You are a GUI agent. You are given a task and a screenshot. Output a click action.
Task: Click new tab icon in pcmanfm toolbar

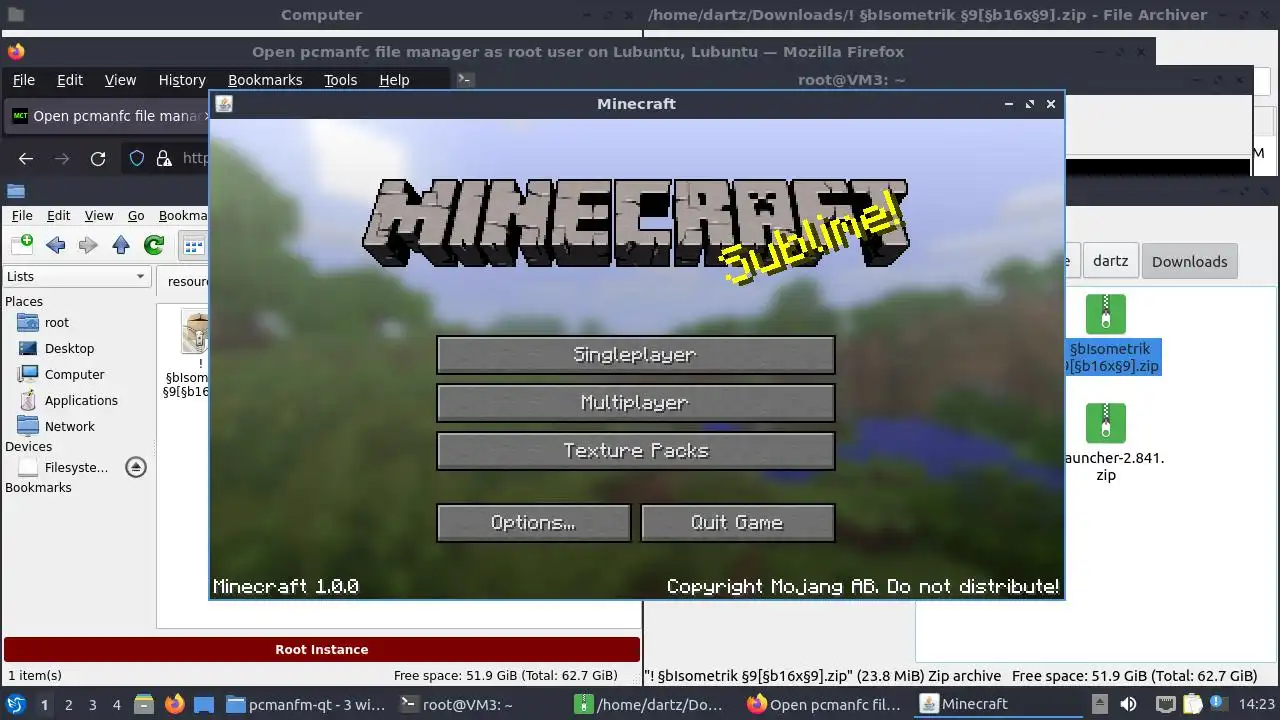[x=22, y=245]
